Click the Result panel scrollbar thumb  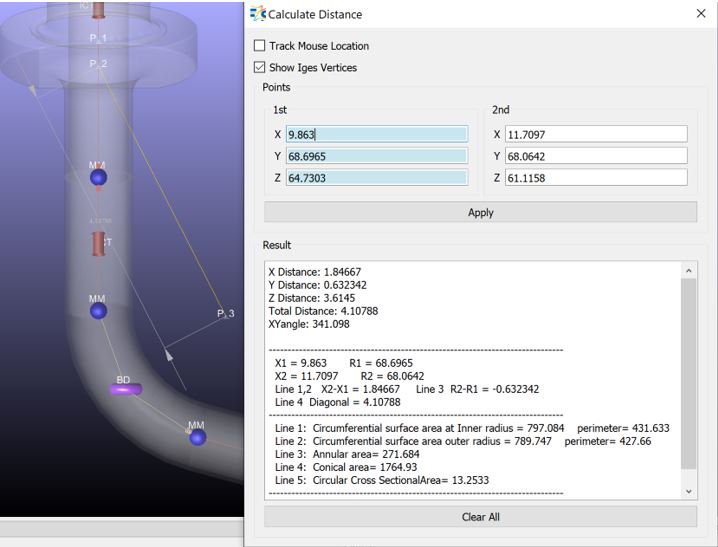[x=688, y=375]
